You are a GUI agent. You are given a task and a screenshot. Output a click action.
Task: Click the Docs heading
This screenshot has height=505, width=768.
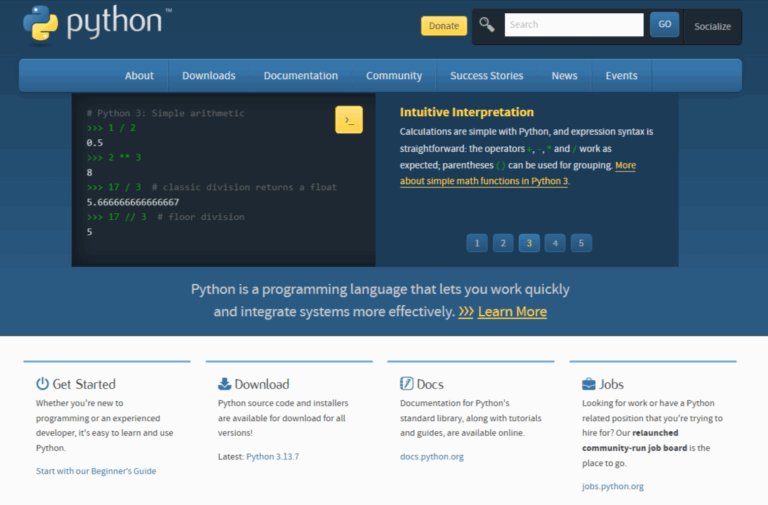[430, 384]
